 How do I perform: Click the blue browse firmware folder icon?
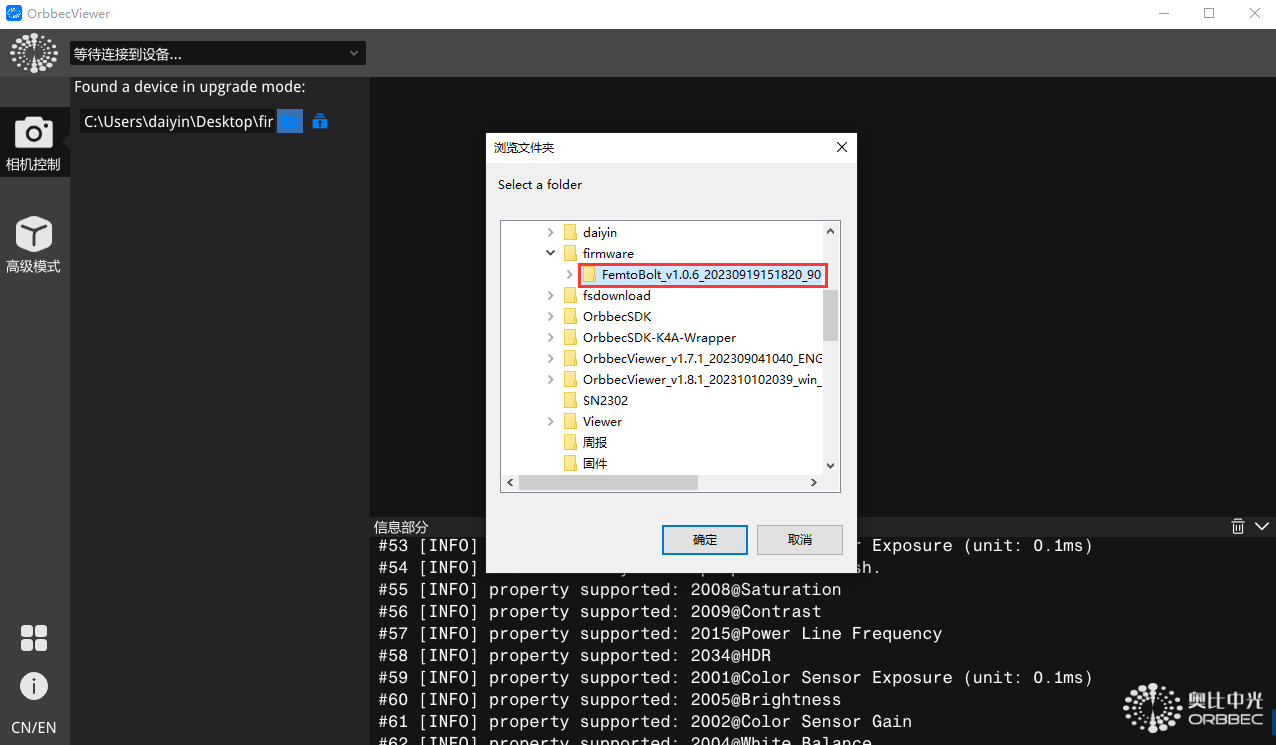tap(289, 122)
